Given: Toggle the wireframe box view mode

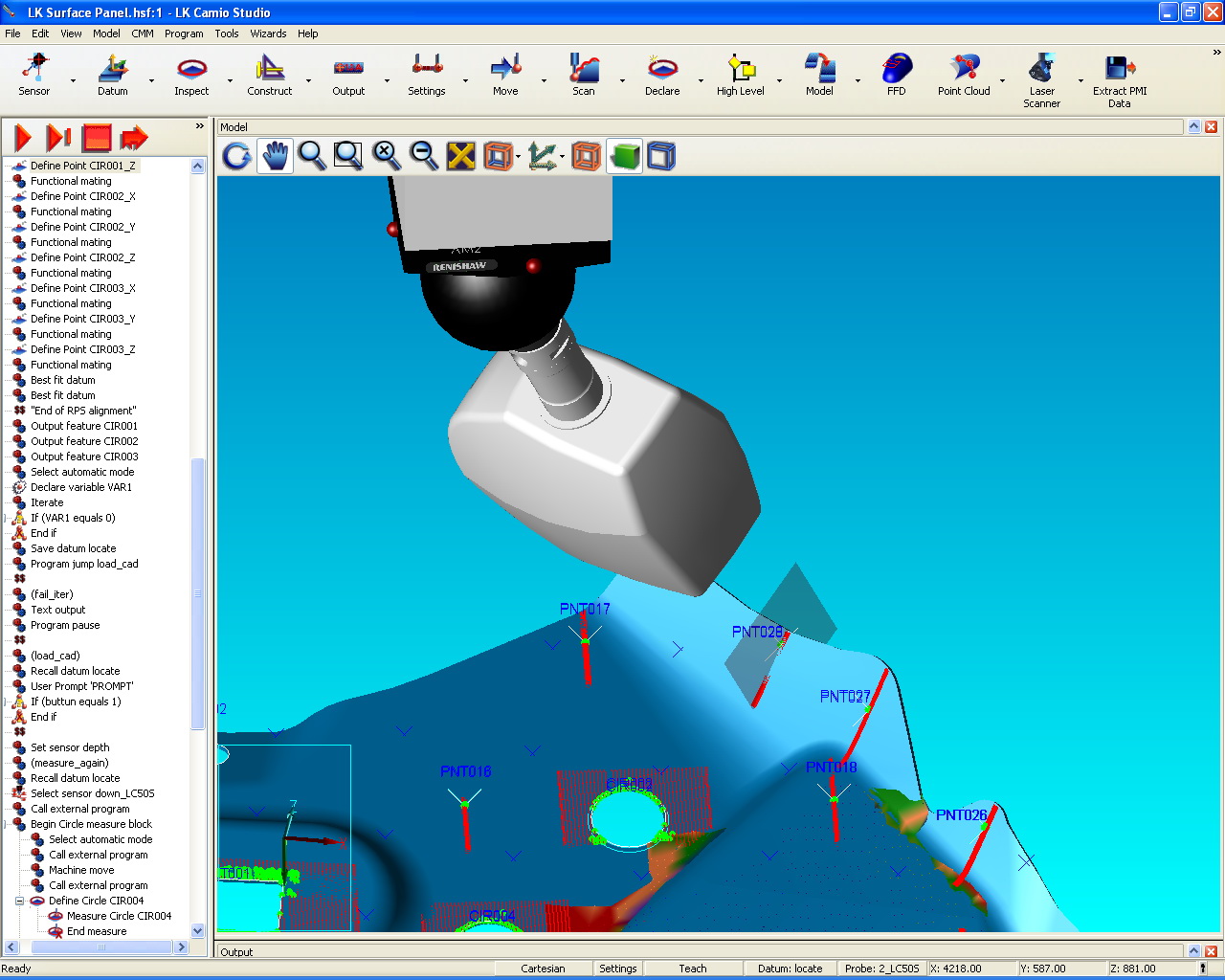Looking at the screenshot, I should pyautogui.click(x=661, y=155).
